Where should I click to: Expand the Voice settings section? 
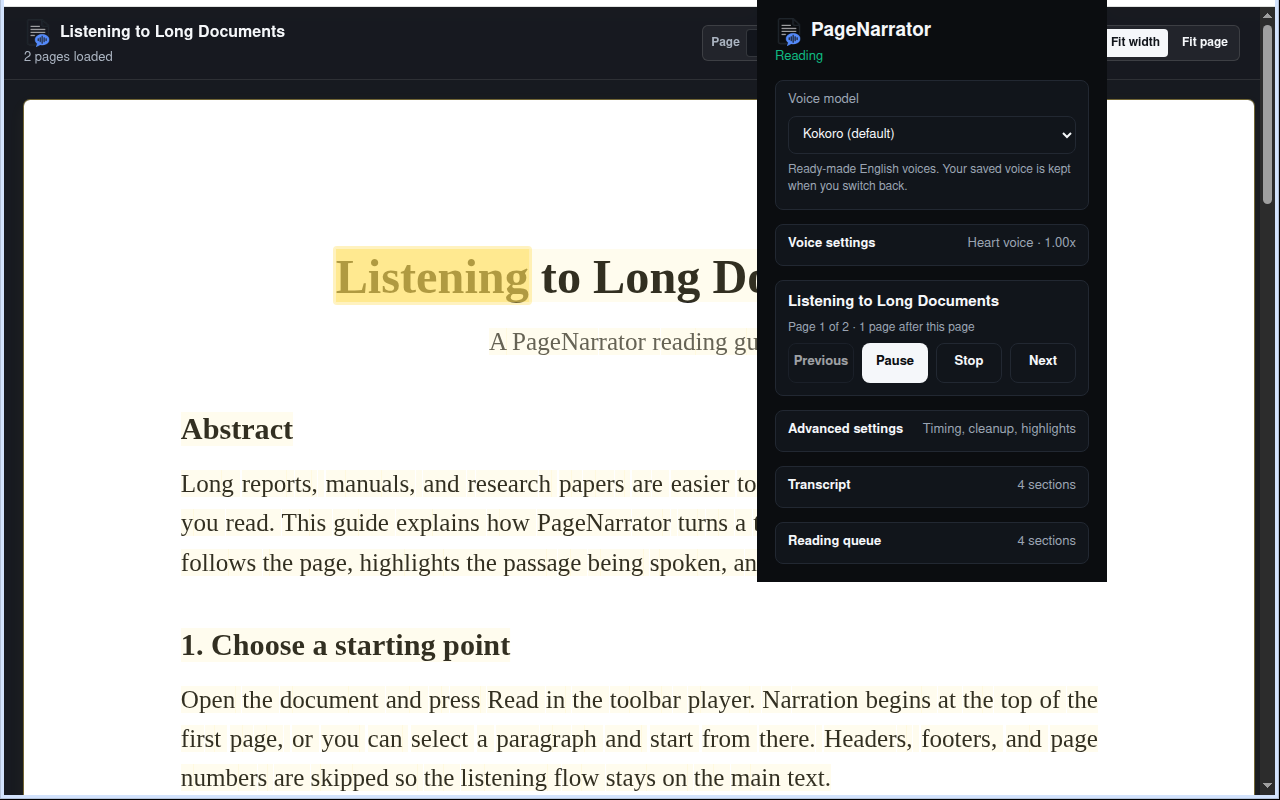tap(932, 243)
